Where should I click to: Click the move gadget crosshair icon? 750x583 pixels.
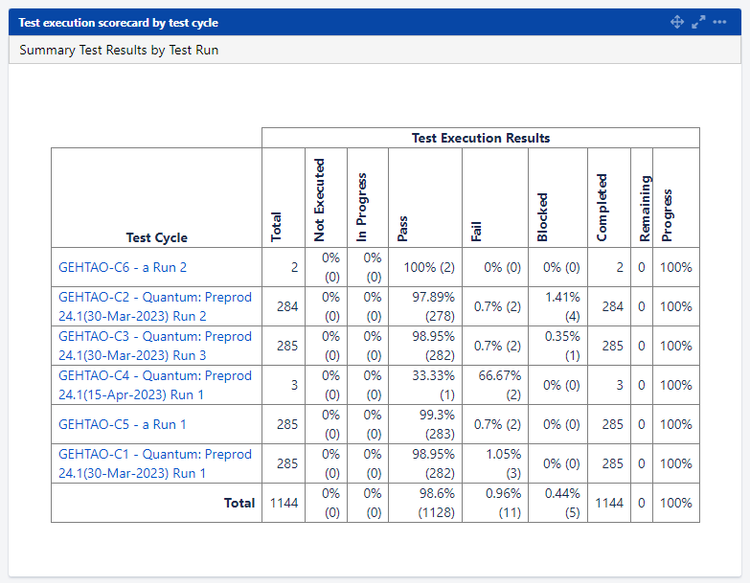(x=676, y=22)
